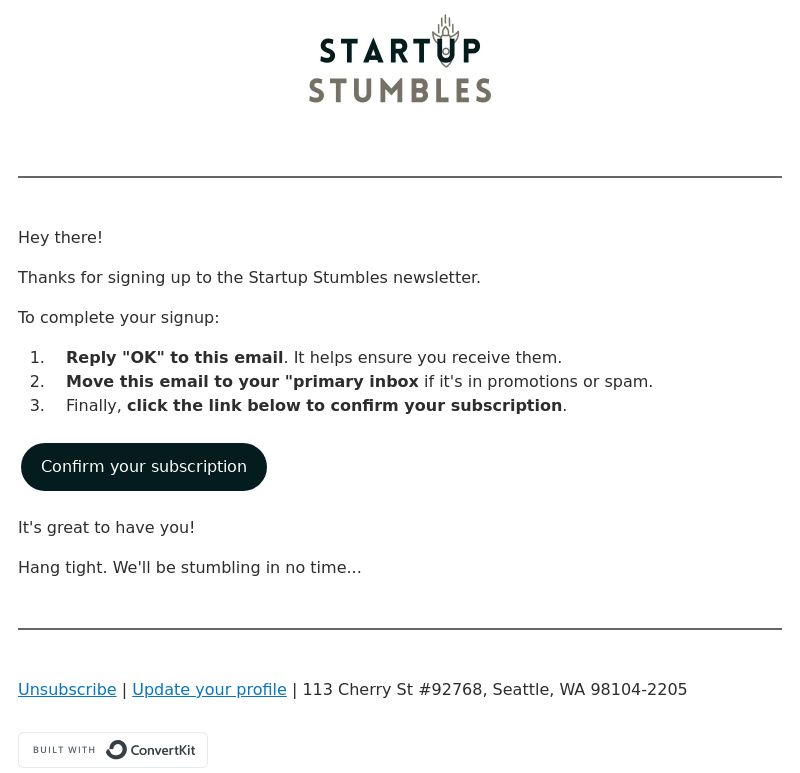The image size is (800, 773).
Task: Open the Unsubscribe link
Action: [x=67, y=689]
